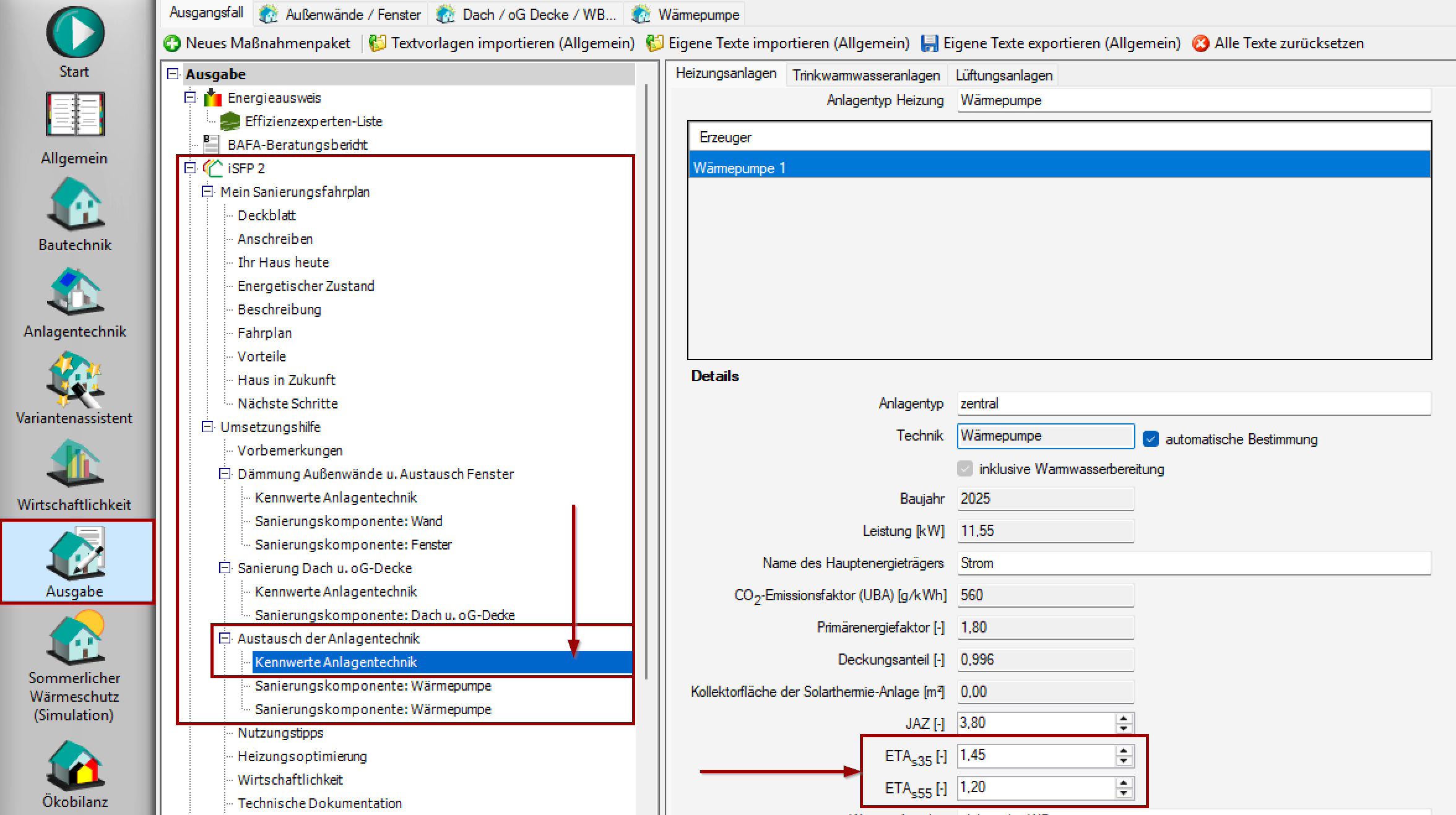This screenshot has width=1456, height=815.
Task: Toggle inklusive Warmwasserbereitung checkbox
Action: pos(964,468)
